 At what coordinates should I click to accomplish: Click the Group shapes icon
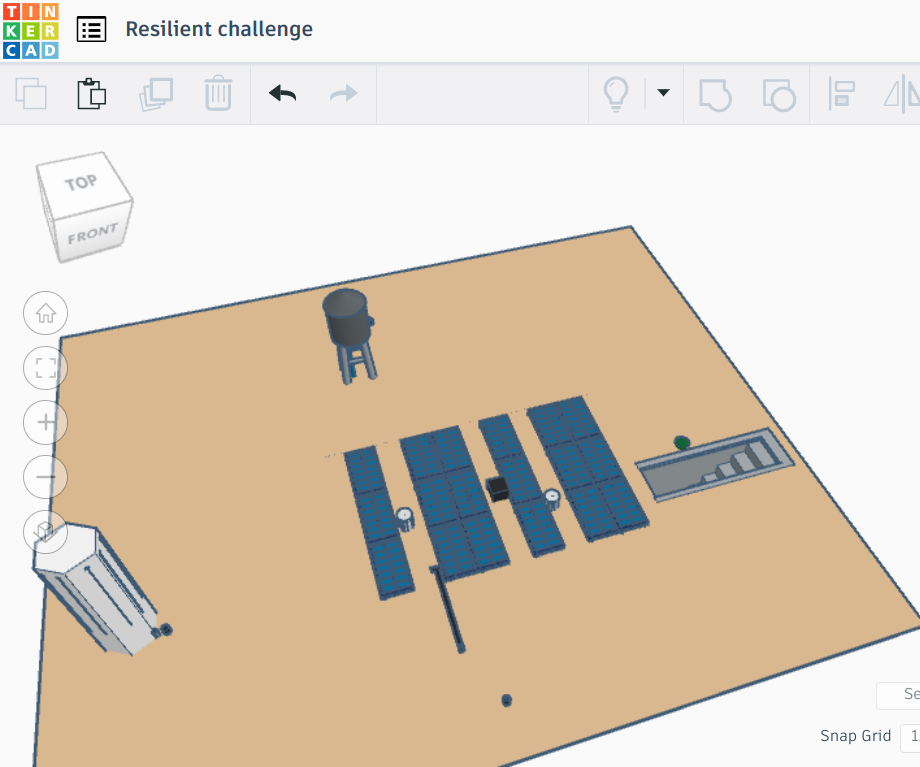pos(715,94)
